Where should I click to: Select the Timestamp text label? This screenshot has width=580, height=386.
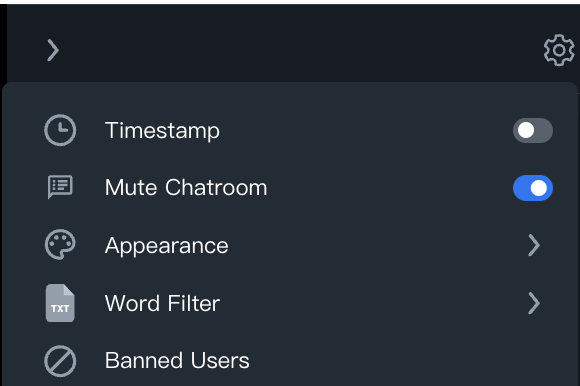point(162,131)
